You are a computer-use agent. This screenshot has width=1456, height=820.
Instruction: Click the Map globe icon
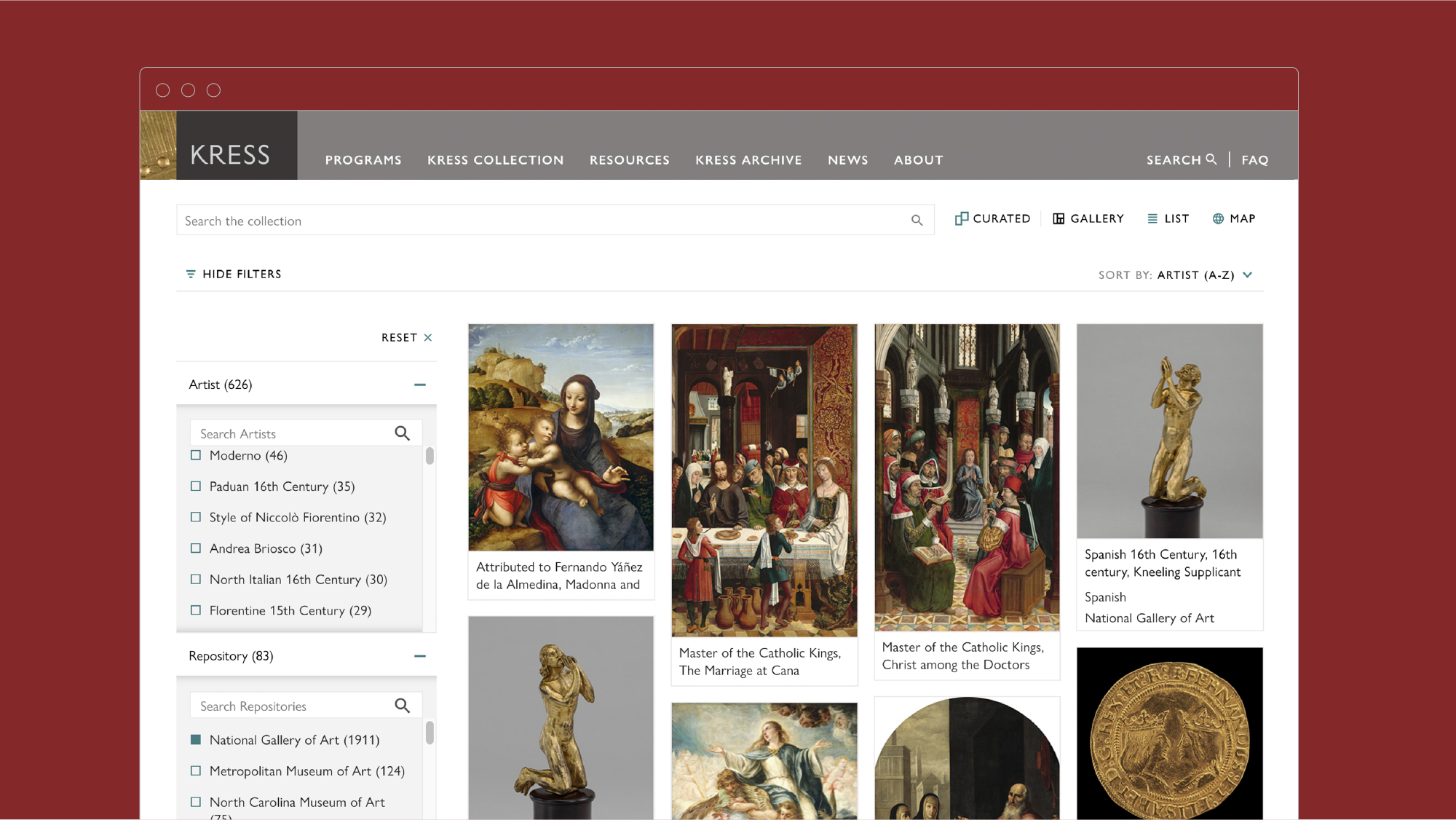[1218, 218]
